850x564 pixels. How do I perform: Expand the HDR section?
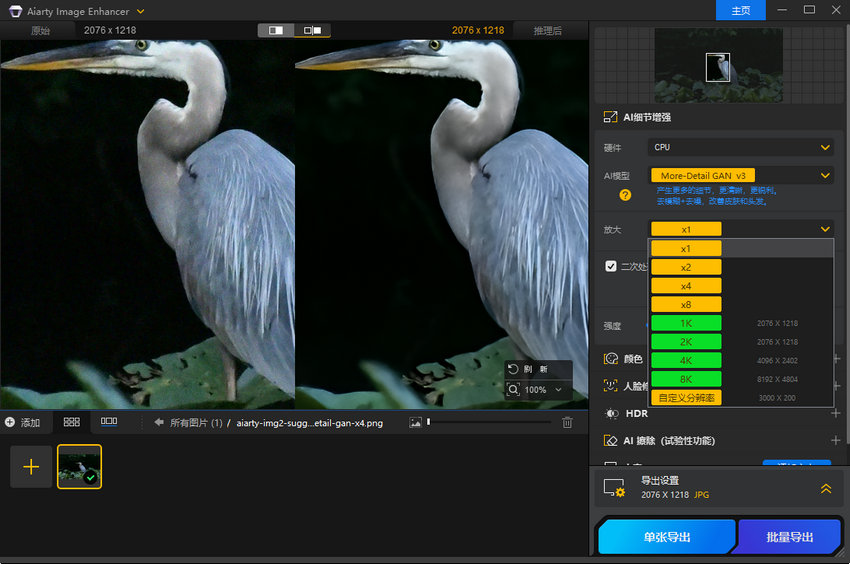point(835,413)
